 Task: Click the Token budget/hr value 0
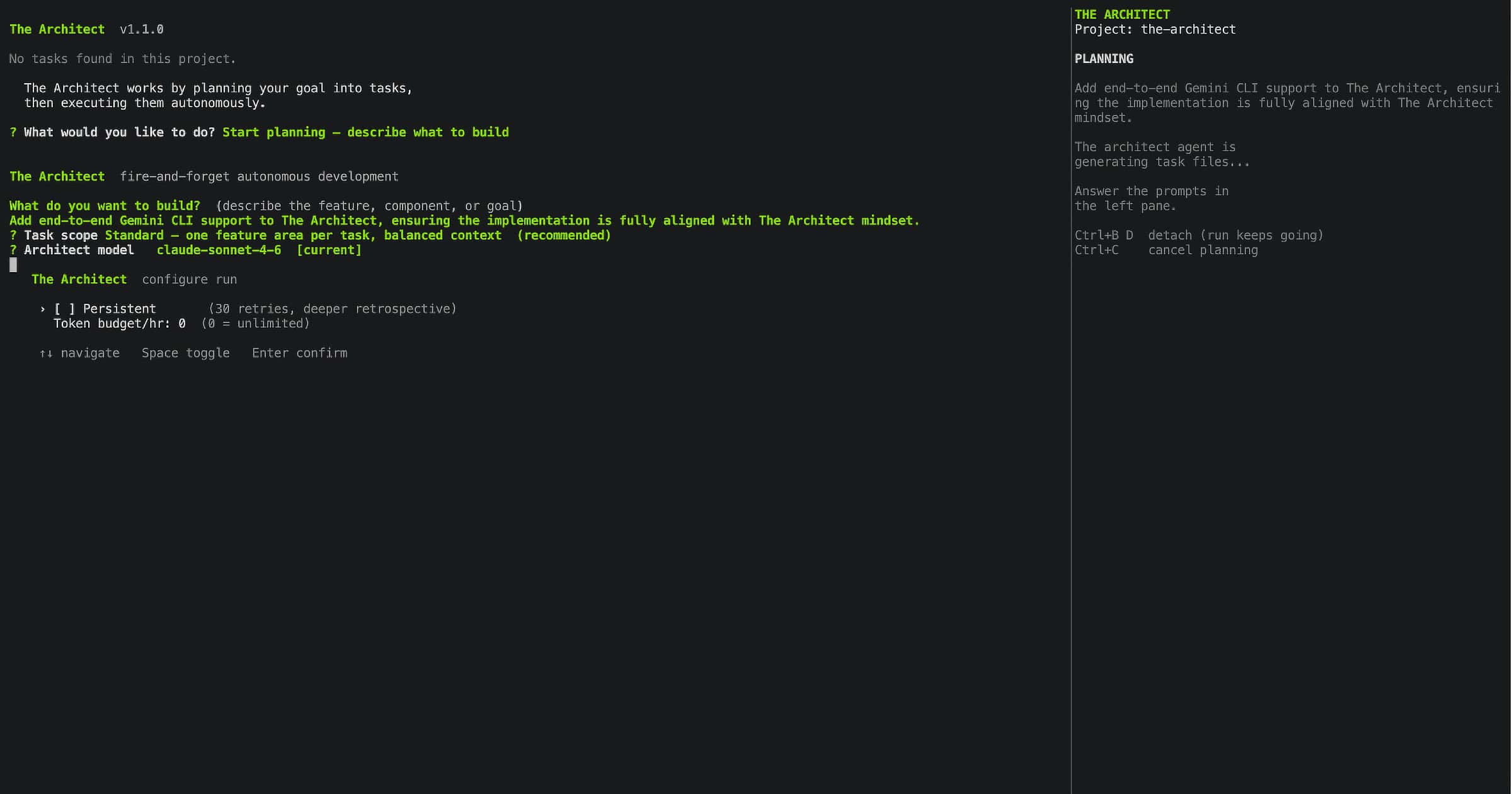(182, 323)
